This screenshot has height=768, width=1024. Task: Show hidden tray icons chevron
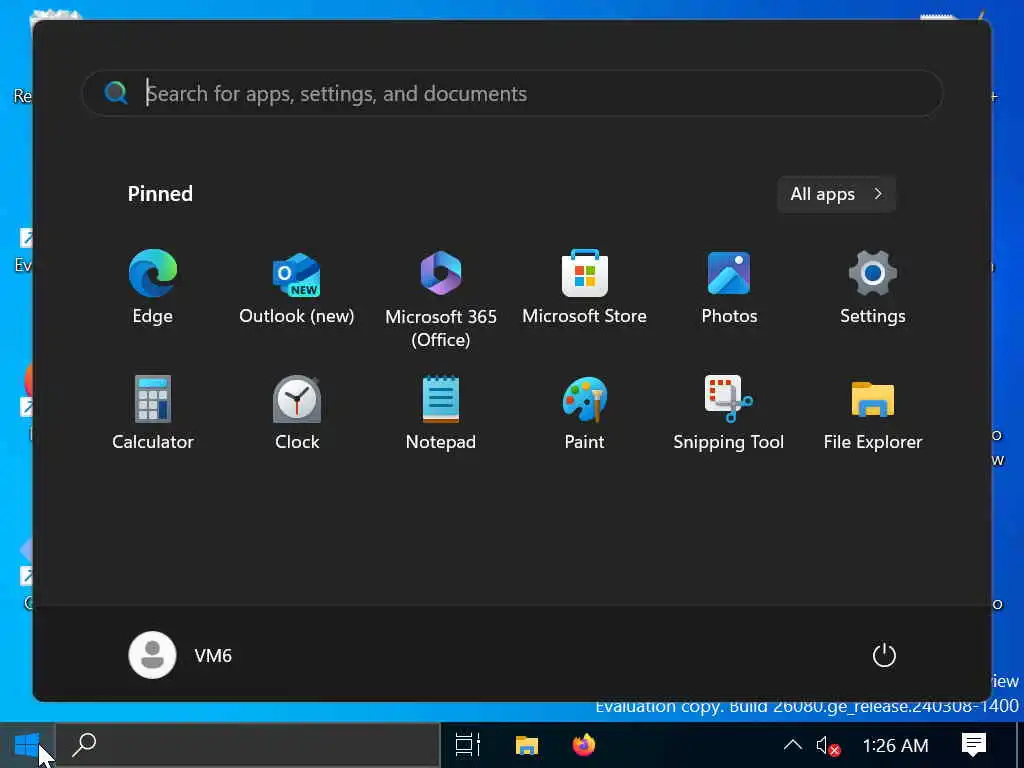click(792, 745)
